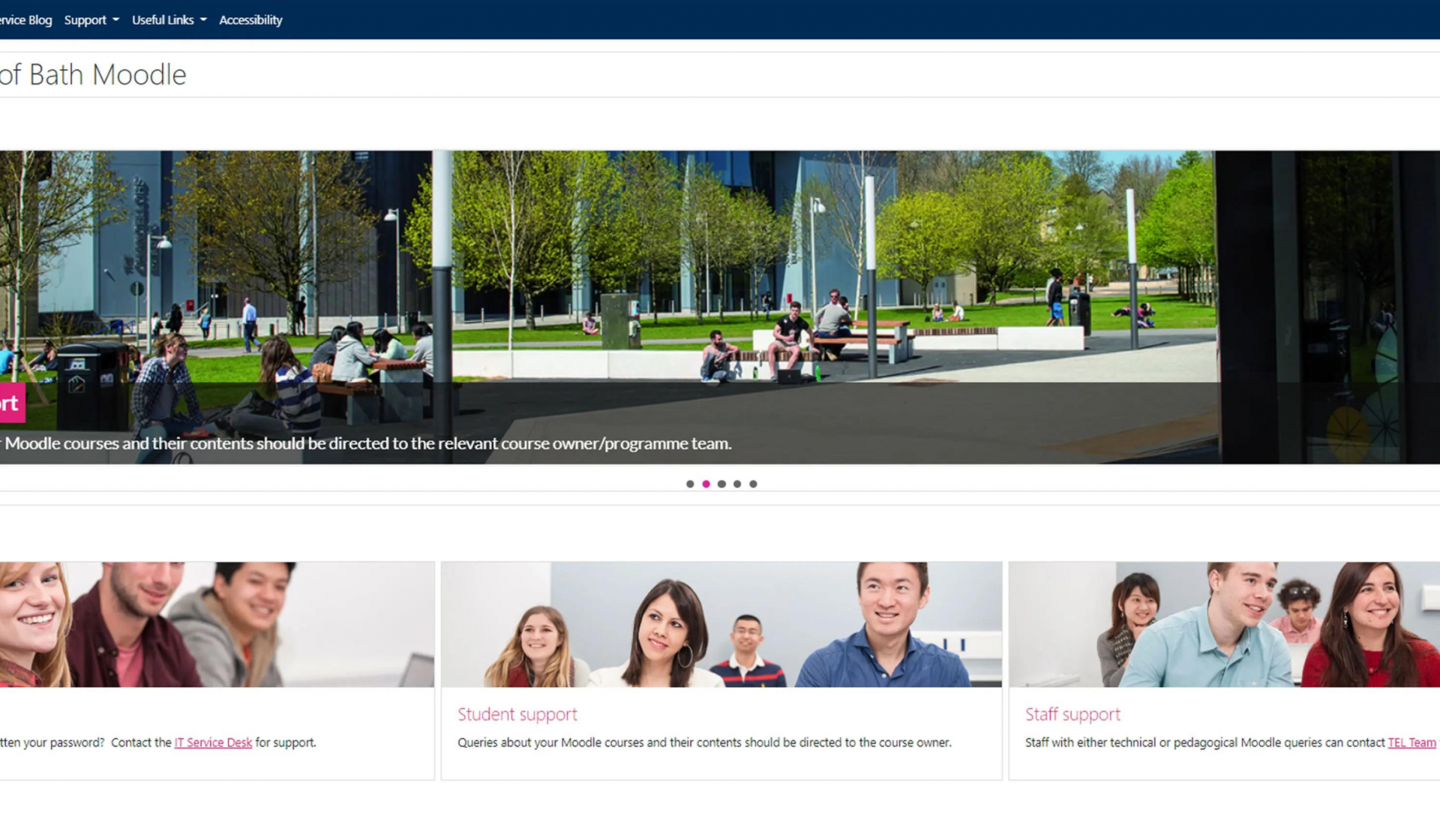Select the fifth carousel indicator dot
The width and height of the screenshot is (1440, 840).
753,484
